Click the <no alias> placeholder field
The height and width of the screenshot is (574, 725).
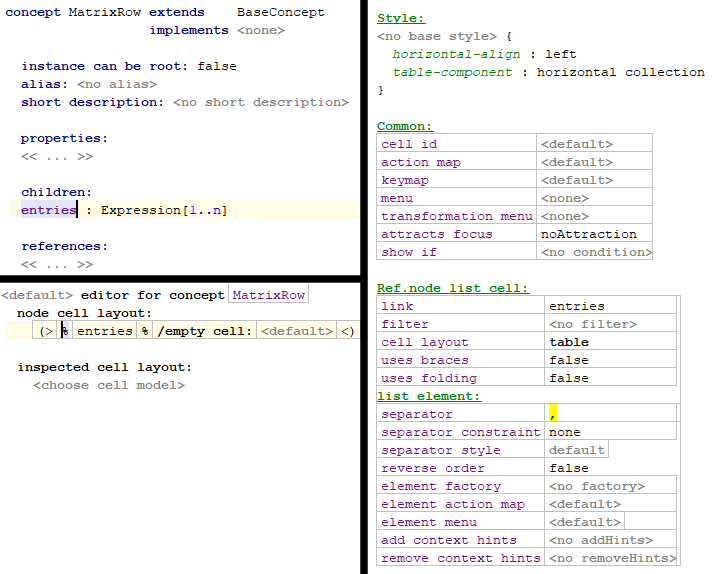click(x=117, y=84)
